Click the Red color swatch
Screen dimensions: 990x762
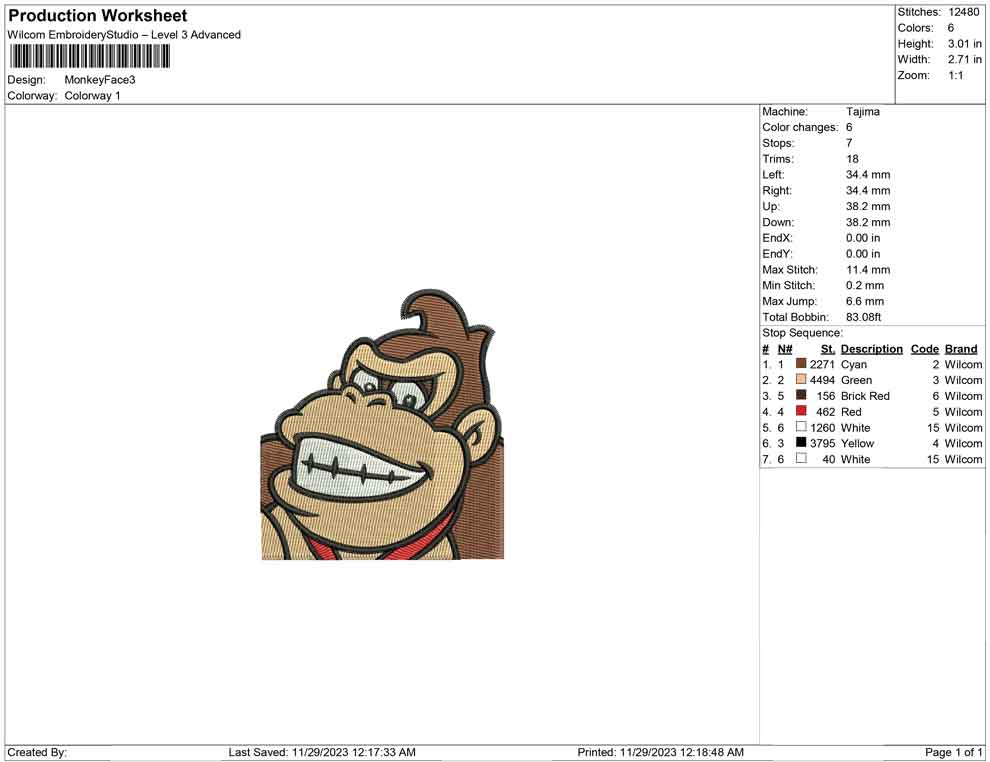coord(801,411)
